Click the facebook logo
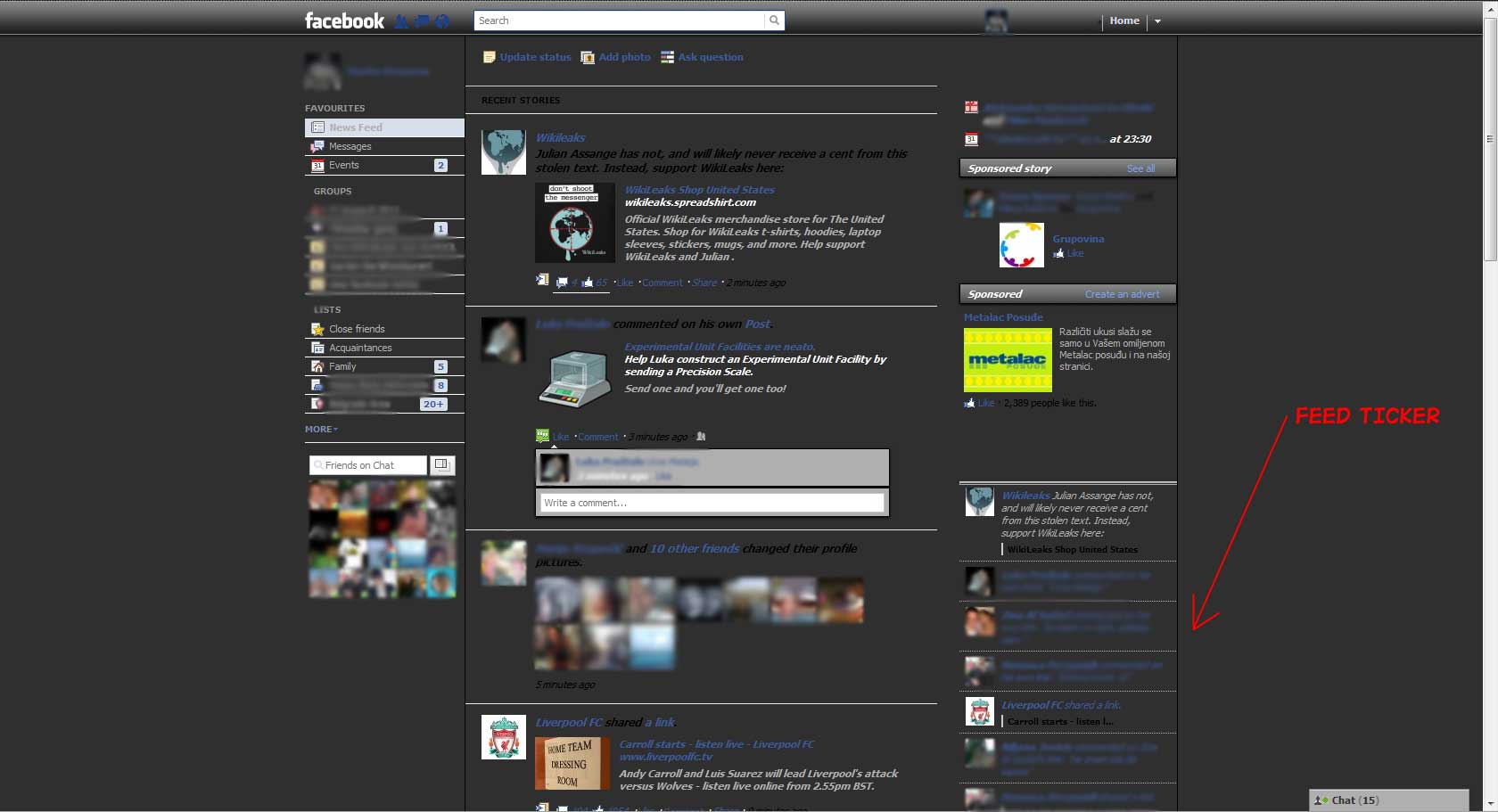Screen dimensions: 1498x812 (x=344, y=21)
